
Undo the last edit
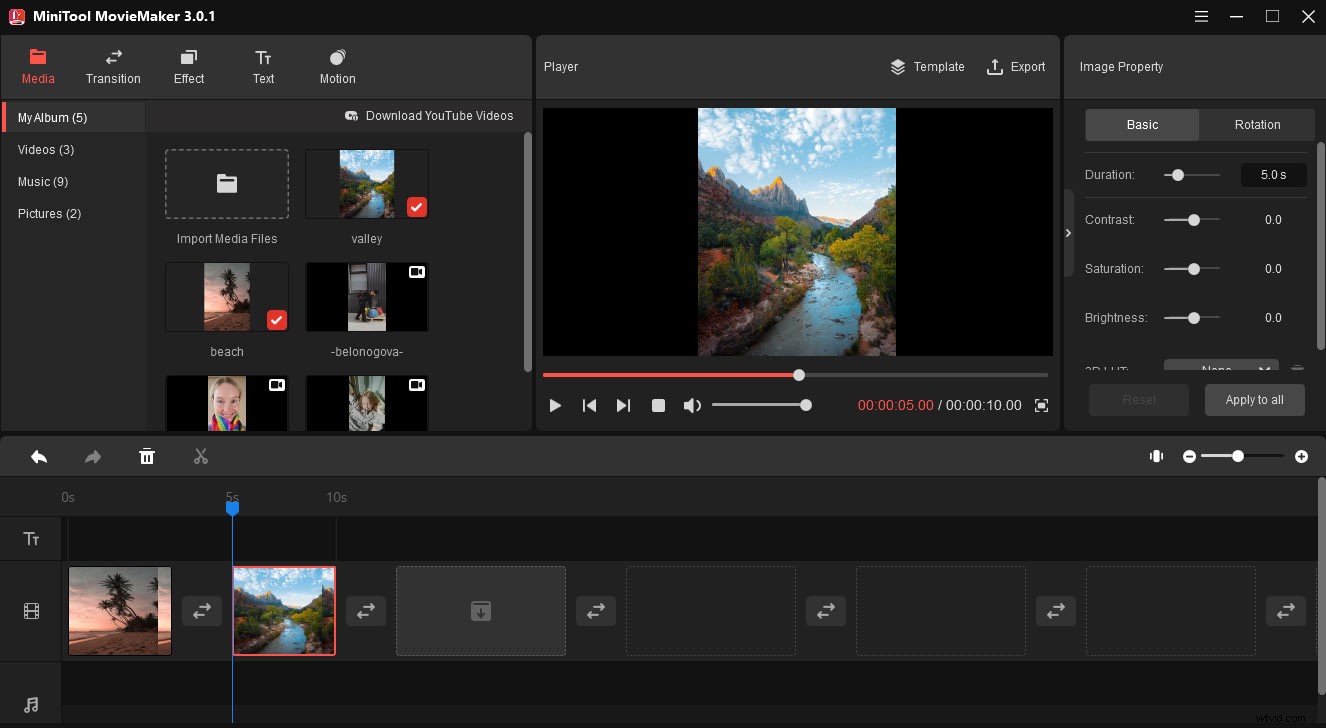[x=39, y=456]
